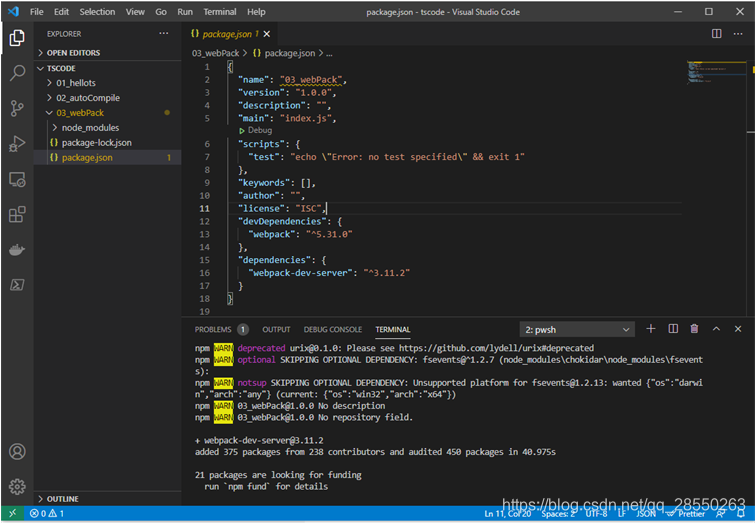The height and width of the screenshot is (524, 756).
Task: Collapse the 03_webPack folder
Action: point(79,113)
